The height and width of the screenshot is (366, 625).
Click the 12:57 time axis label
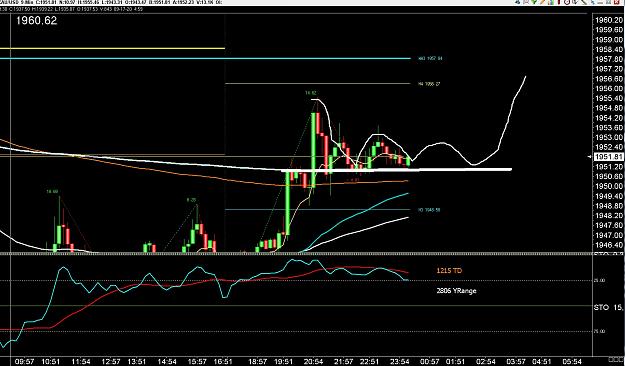tap(110, 361)
